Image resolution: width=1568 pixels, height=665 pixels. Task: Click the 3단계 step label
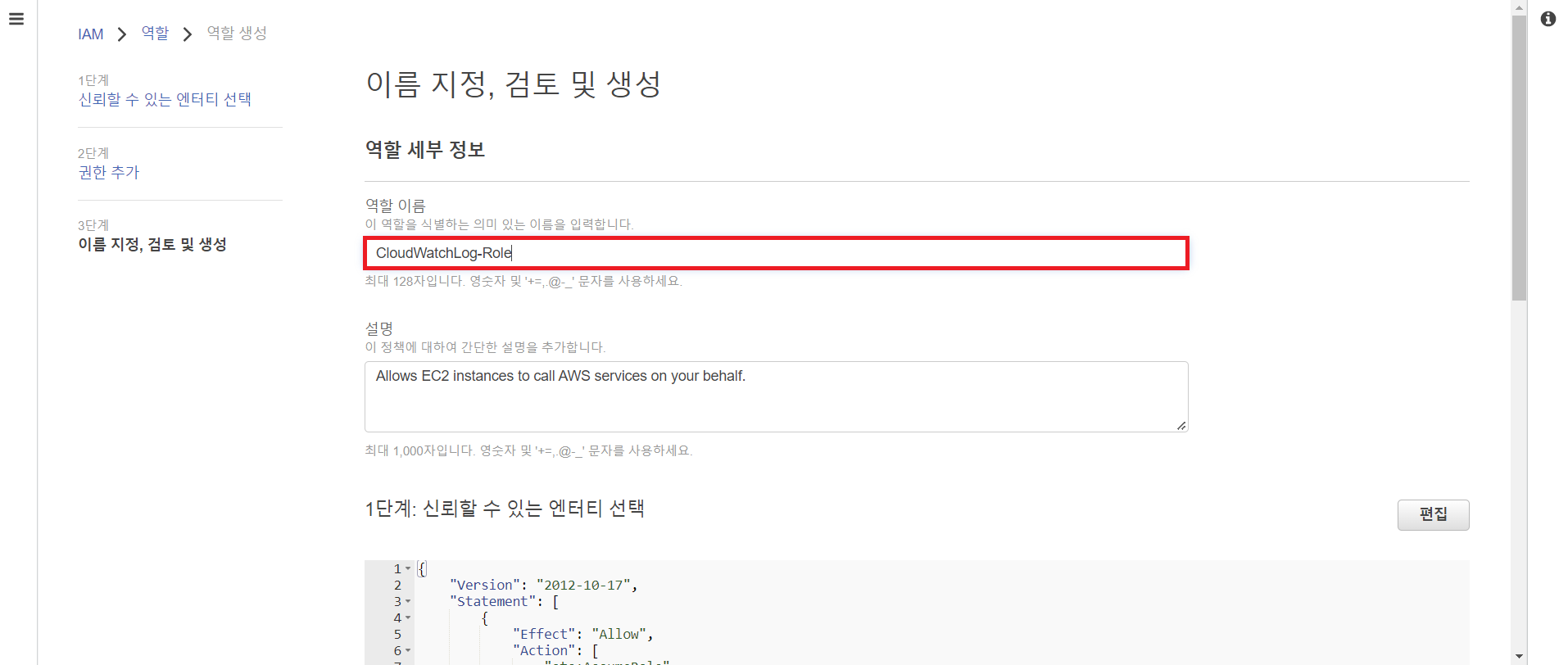93,225
